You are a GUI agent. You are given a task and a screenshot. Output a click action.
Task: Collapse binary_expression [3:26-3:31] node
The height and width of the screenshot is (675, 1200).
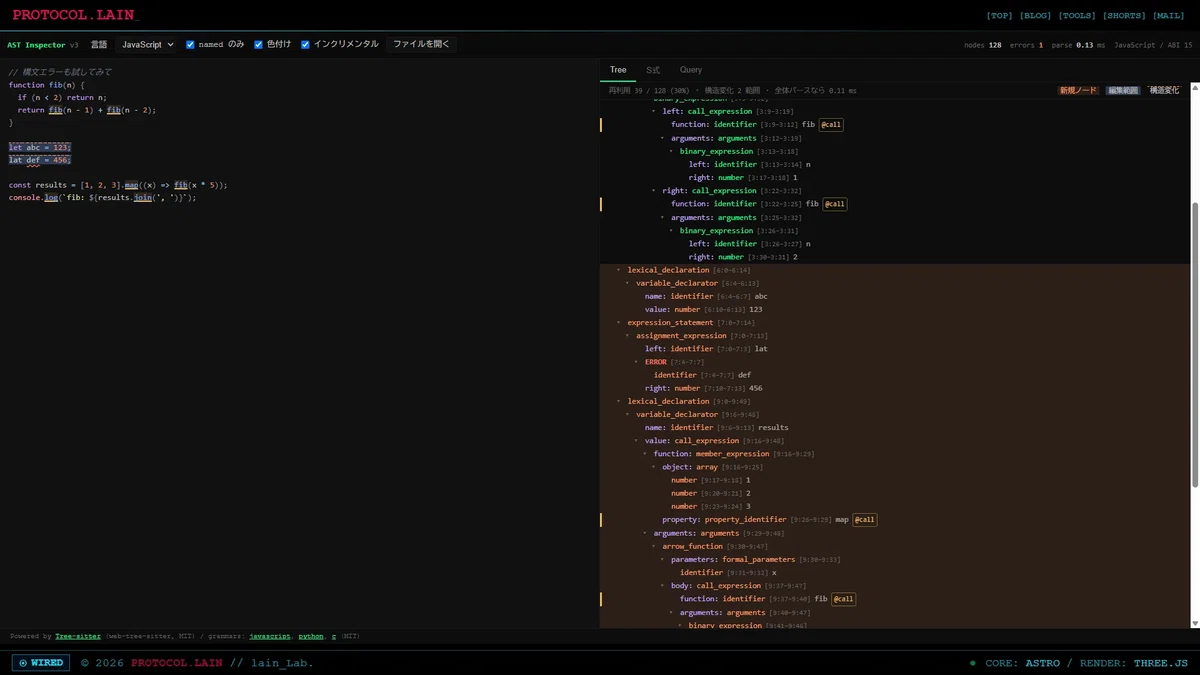(x=672, y=230)
